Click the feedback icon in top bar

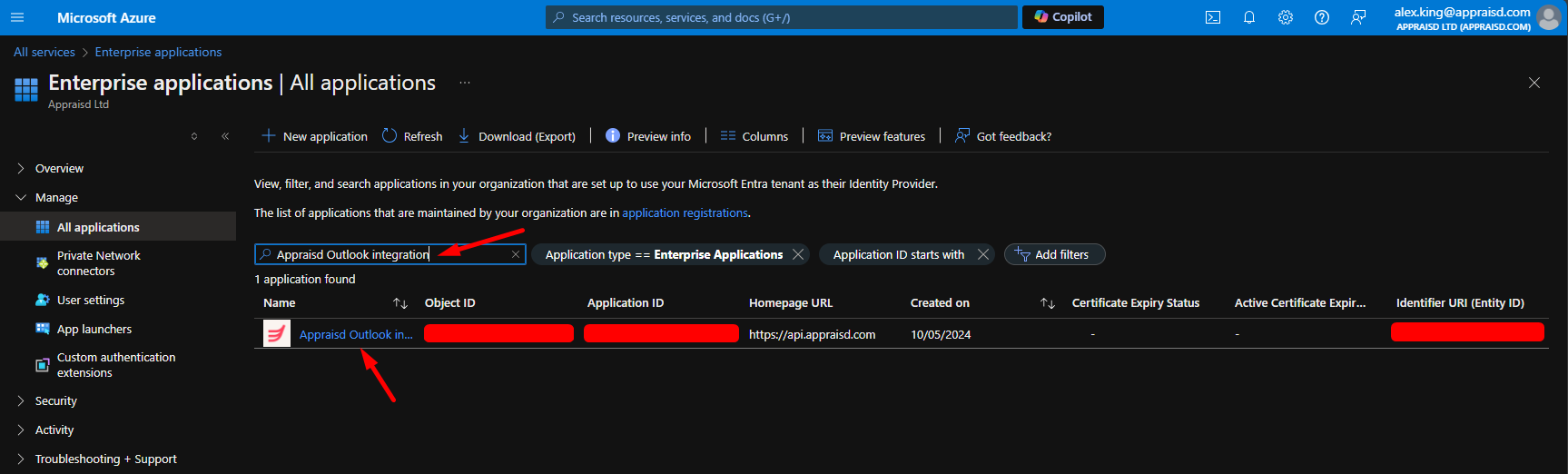(x=1357, y=17)
